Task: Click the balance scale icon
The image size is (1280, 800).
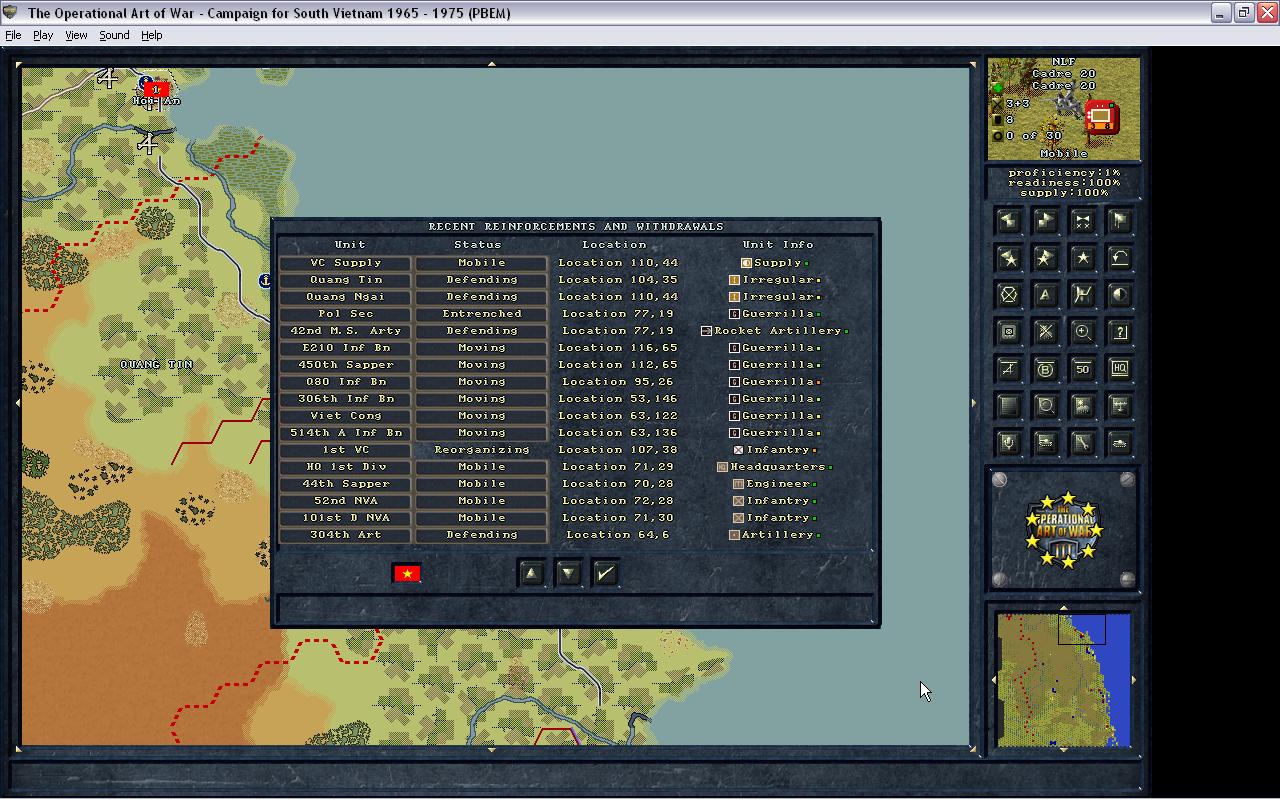Action: click(x=1119, y=406)
